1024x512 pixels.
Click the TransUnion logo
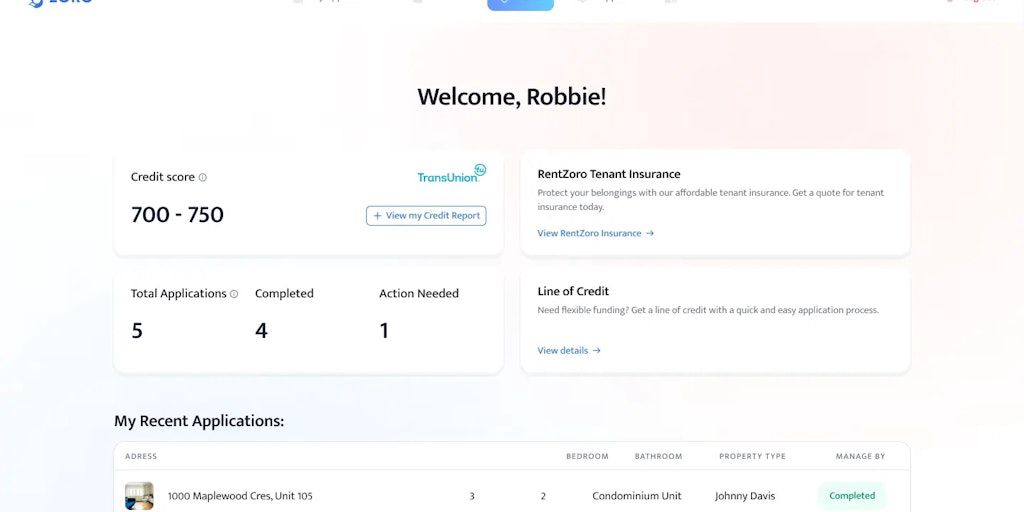tap(451, 175)
